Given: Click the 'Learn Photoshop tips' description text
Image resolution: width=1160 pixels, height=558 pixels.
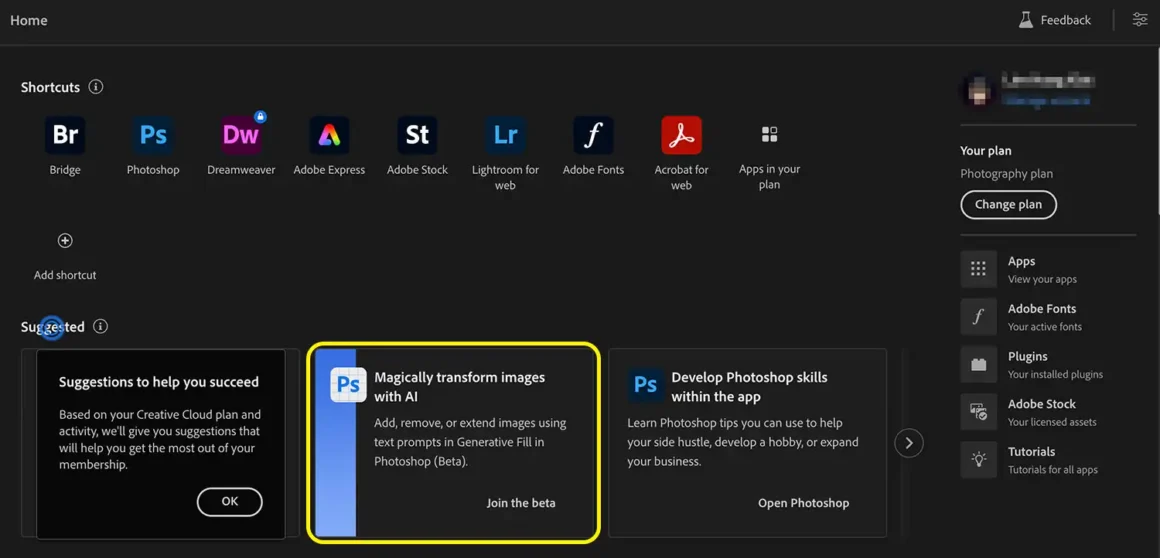Looking at the screenshot, I should pos(743,443).
